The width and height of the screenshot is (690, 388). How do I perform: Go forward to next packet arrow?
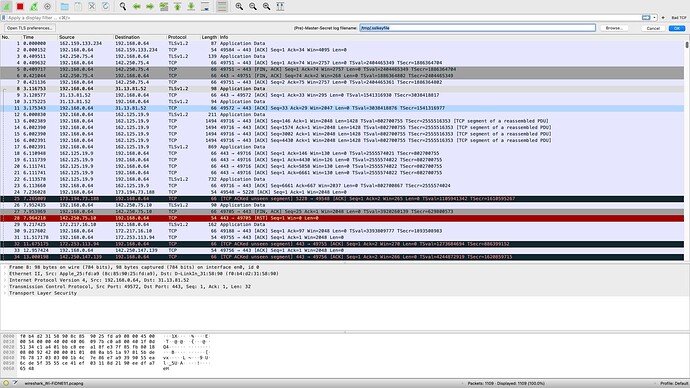tap(150, 6)
